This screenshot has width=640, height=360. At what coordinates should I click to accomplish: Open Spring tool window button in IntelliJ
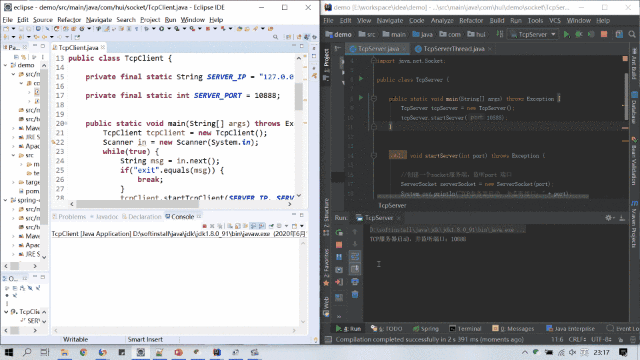click(426, 329)
